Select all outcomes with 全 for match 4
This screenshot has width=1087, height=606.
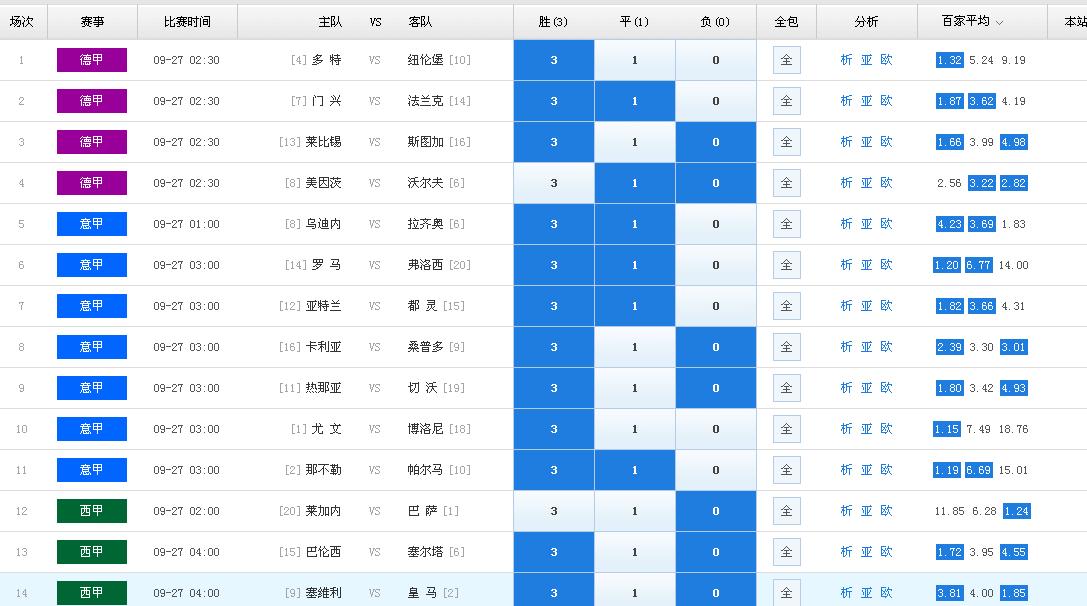pyautogui.click(x=786, y=183)
